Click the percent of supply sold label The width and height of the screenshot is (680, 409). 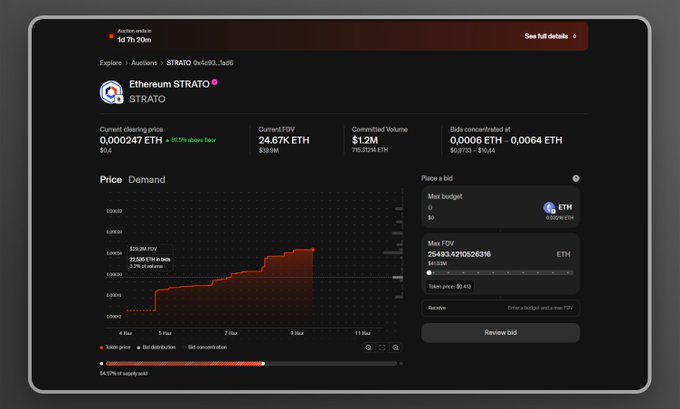click(124, 373)
